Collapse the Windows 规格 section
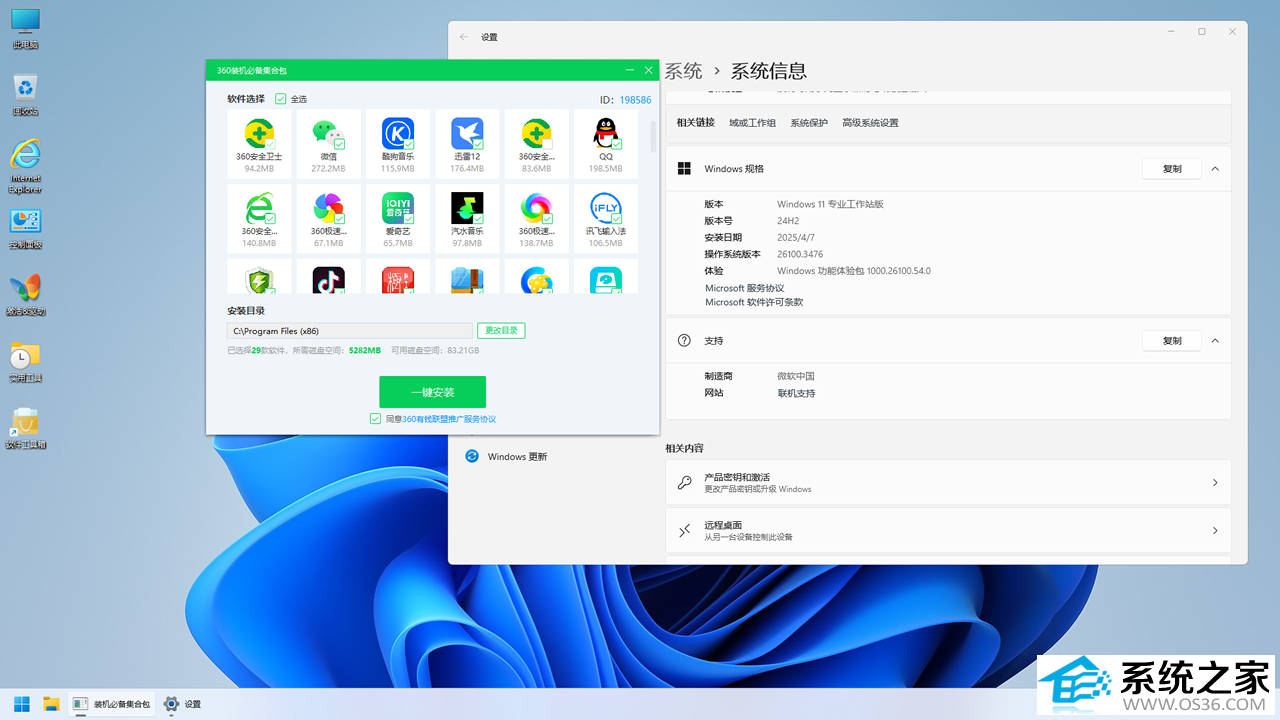Screen dimensions: 1280x720 point(1215,169)
